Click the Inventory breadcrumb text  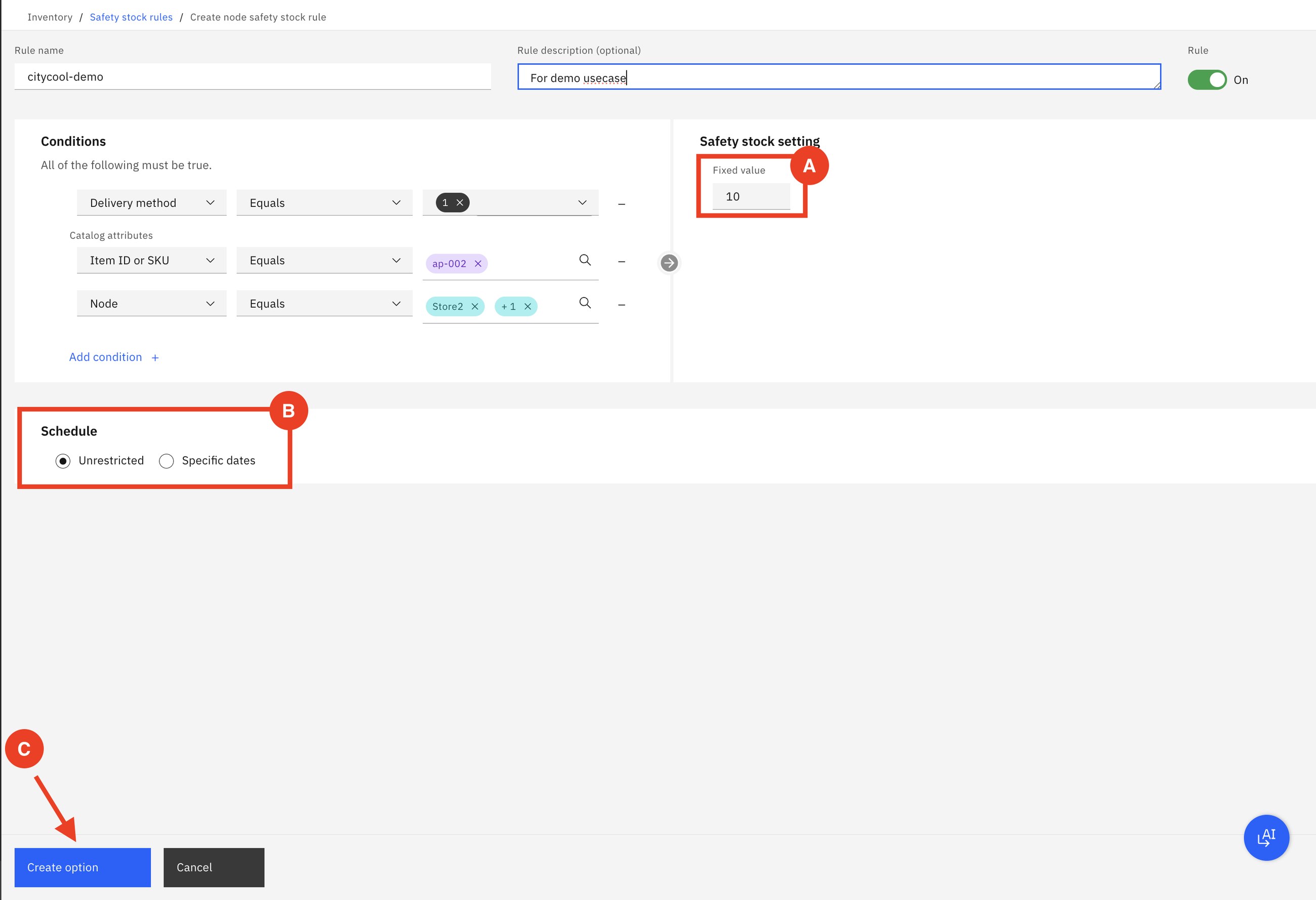point(50,17)
